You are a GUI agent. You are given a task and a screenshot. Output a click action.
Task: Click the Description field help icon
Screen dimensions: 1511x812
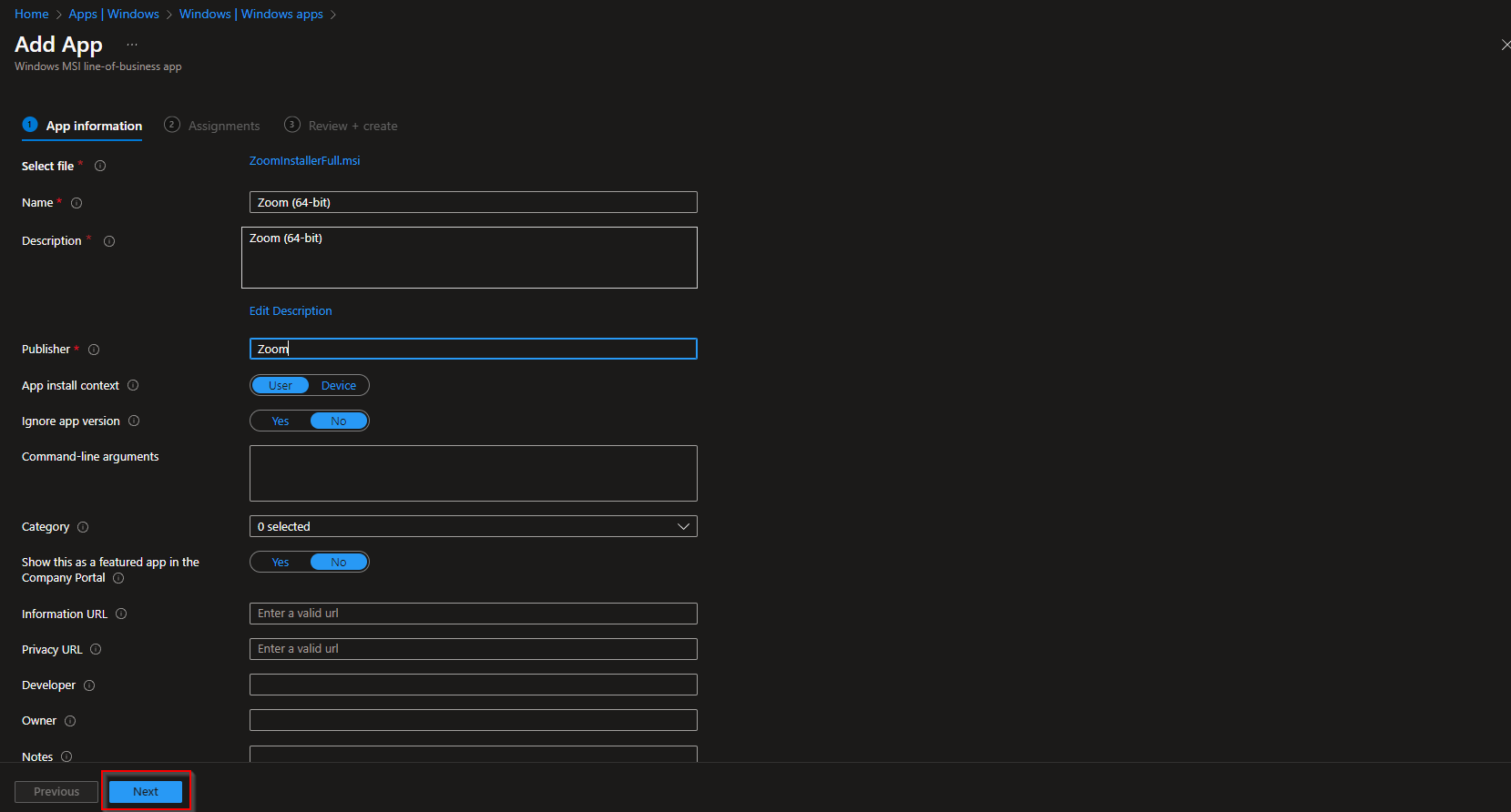(x=108, y=240)
